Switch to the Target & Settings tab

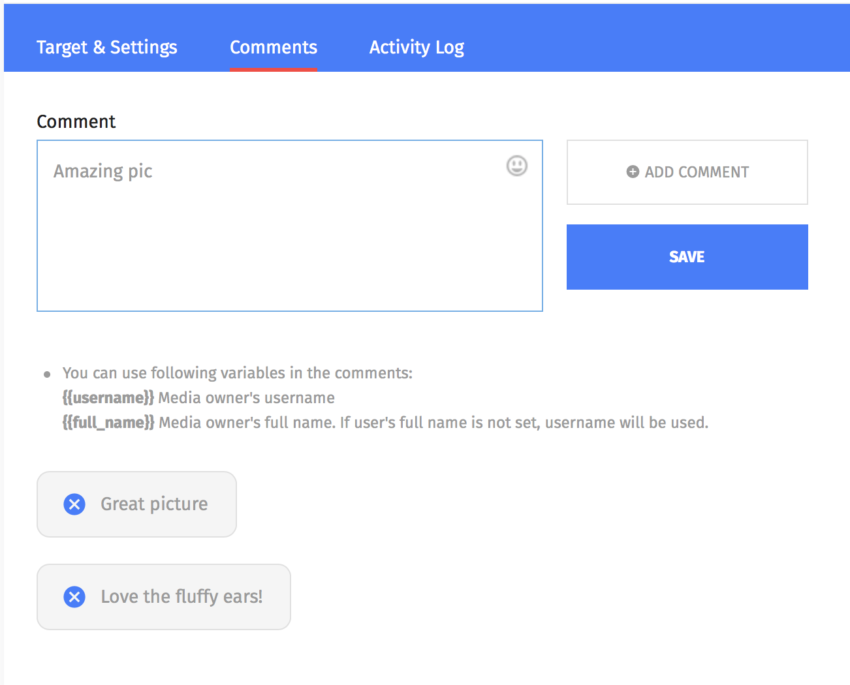click(106, 47)
